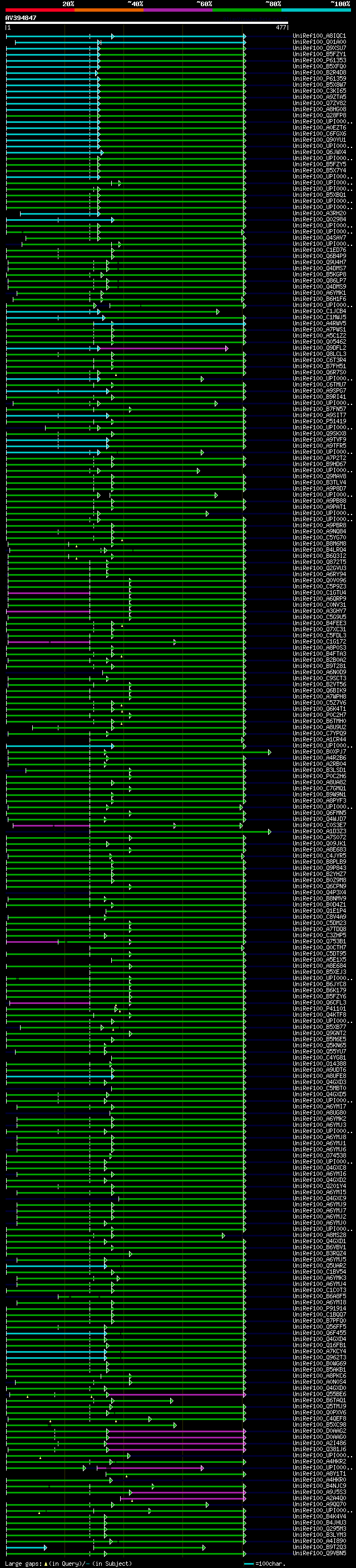Select hit UniRef100_A1CR44

pyautogui.click(x=319, y=740)
